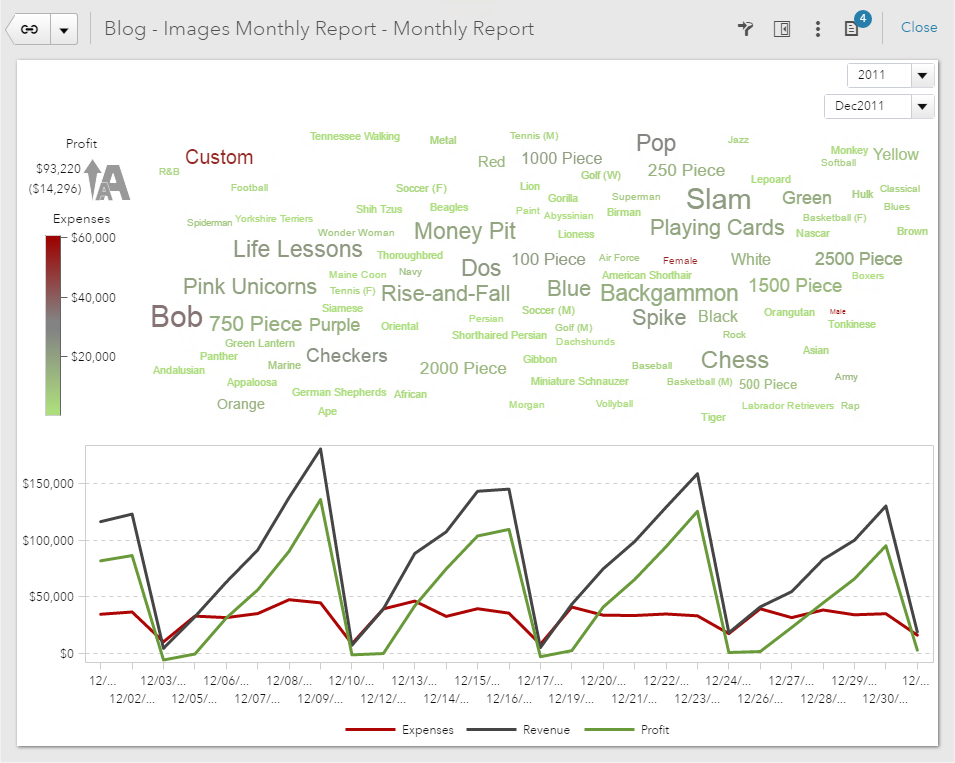Click the Close link
The image size is (955, 763).
918,28
